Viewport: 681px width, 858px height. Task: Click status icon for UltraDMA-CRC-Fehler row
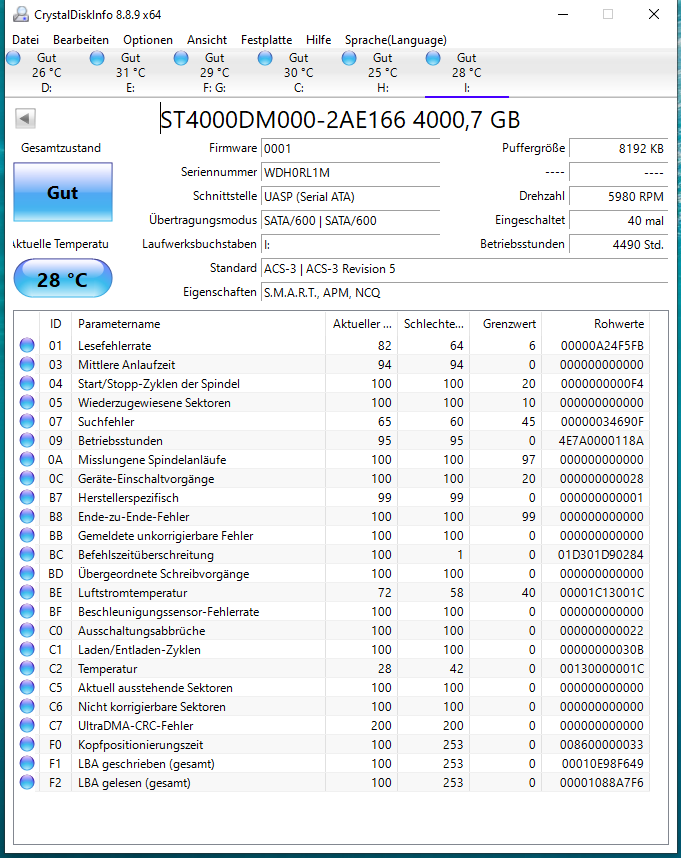[27, 725]
